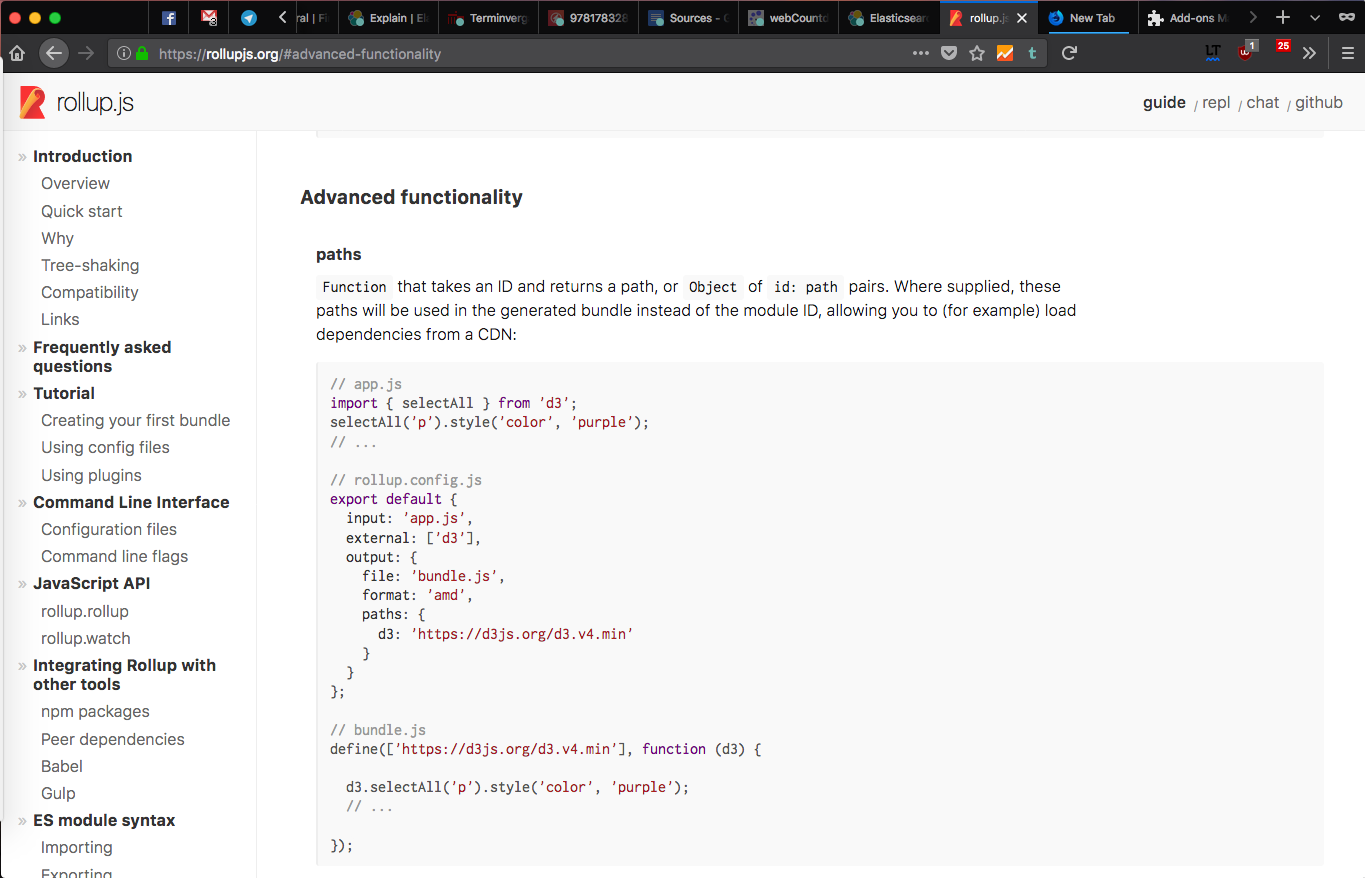Open the LanguageTool extension

click(1213, 53)
